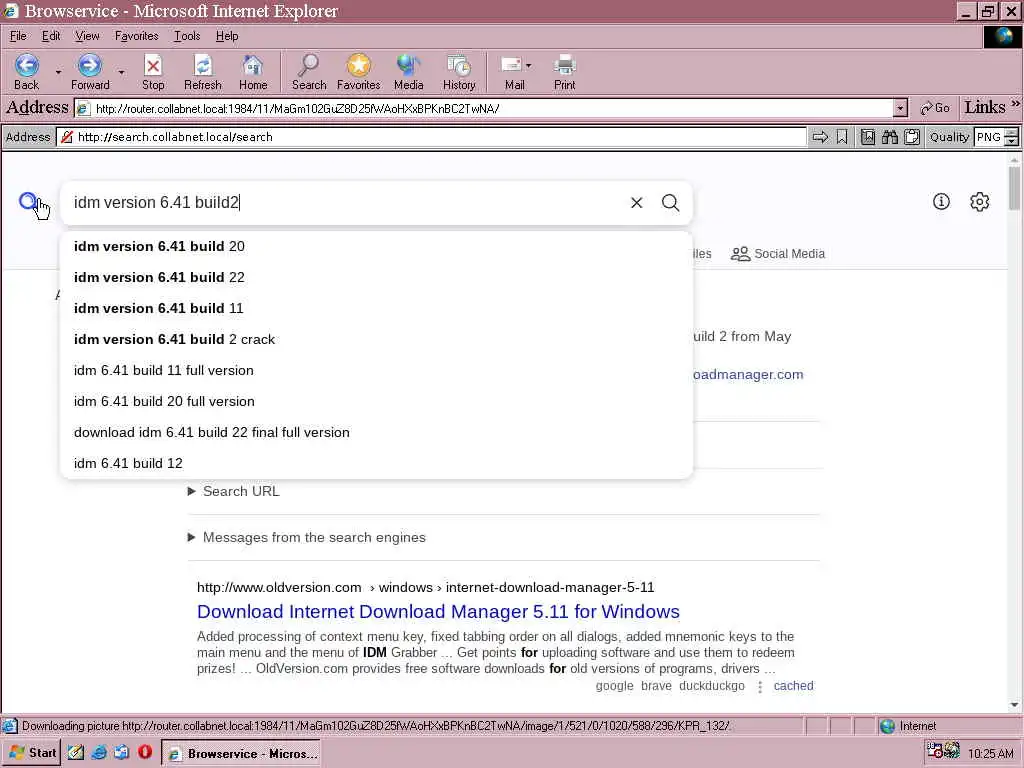Click the notepad quick launch icon
This screenshot has width=1024, height=768.
pos(76,752)
